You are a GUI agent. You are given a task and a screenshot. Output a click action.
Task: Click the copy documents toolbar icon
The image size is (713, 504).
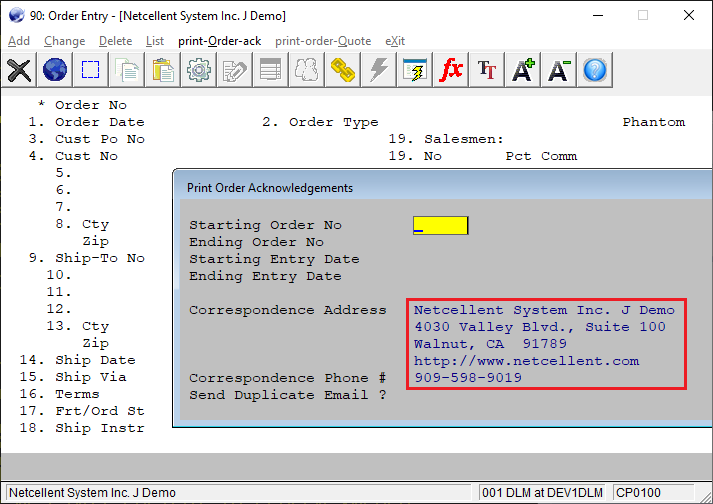(126, 70)
